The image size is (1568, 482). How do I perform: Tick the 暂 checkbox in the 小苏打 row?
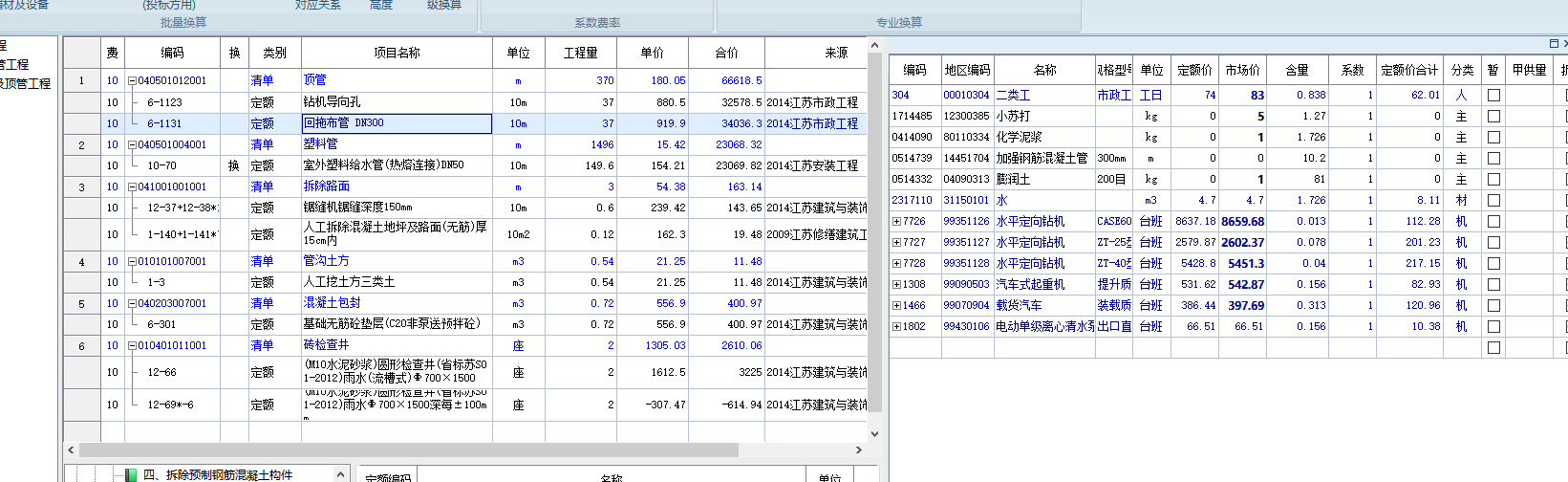point(1493,116)
